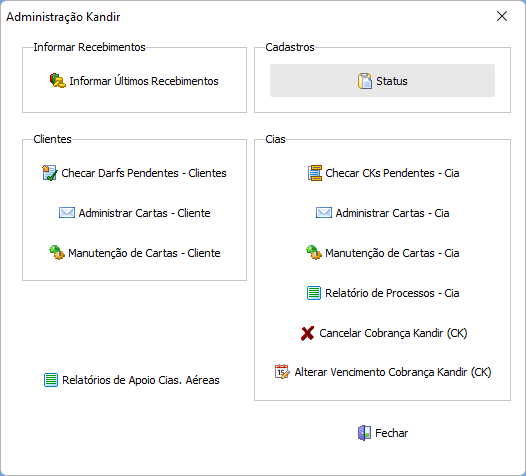Screen dimensions: 526x476
Task: Click the coins icon for Informar Últimos Recebimentos
Action: 58,81
